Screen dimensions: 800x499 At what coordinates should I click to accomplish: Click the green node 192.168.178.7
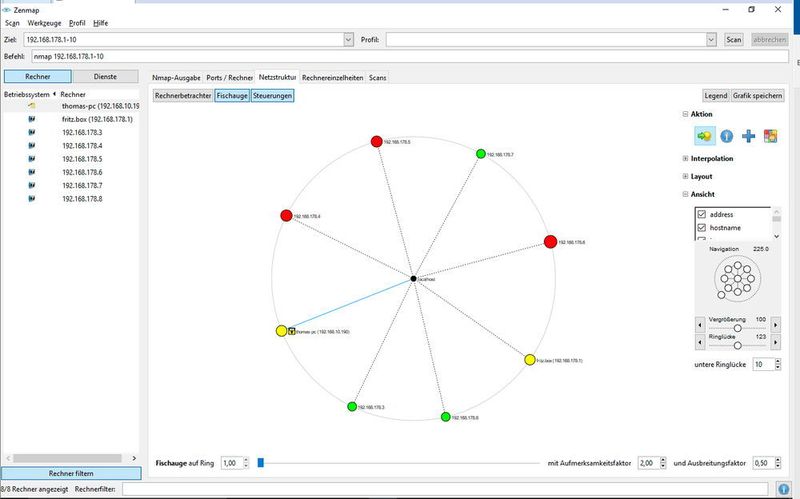coord(481,154)
